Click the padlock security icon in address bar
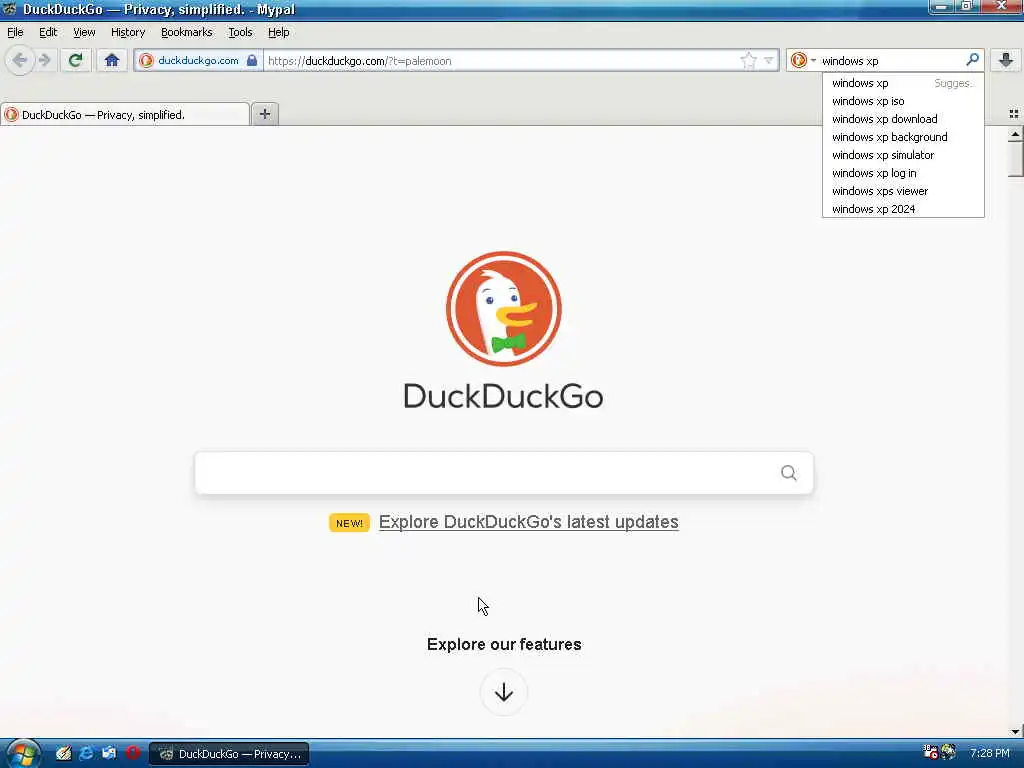Screen dimensions: 1024x768 (x=251, y=61)
